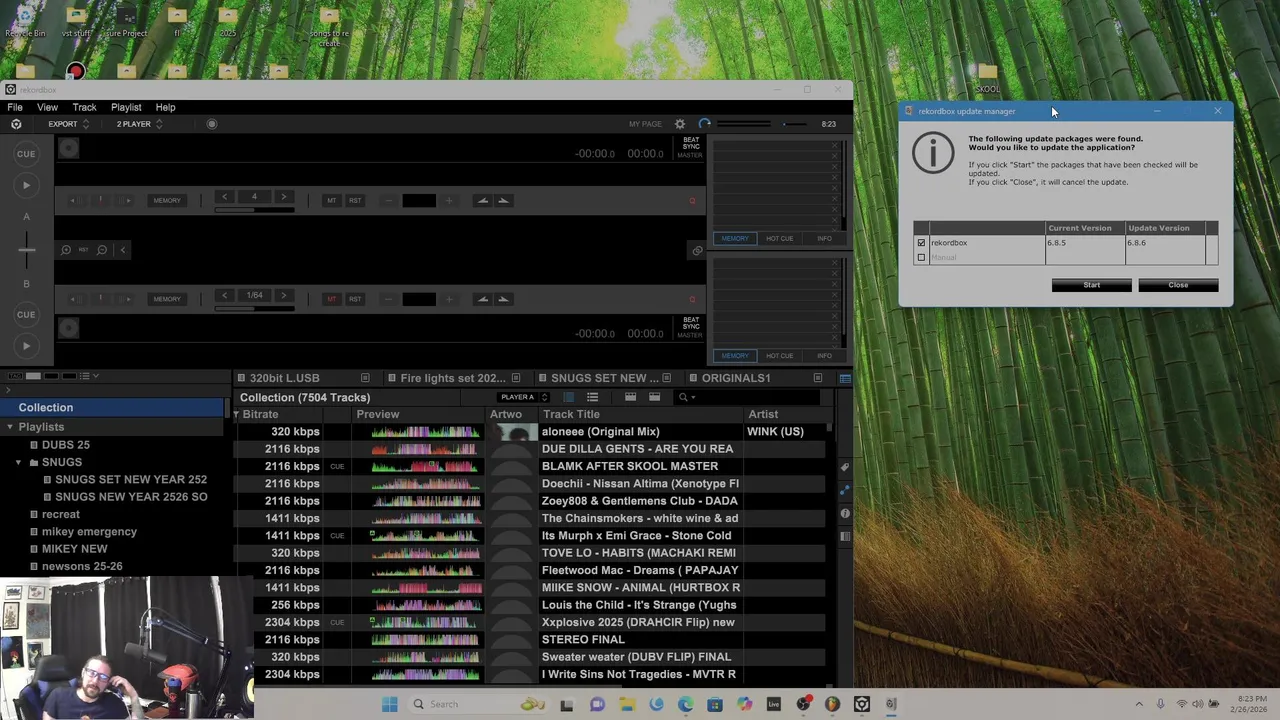Viewport: 1280px width, 720px height.
Task: Select the INFO tab for deck B
Action: coord(824,355)
